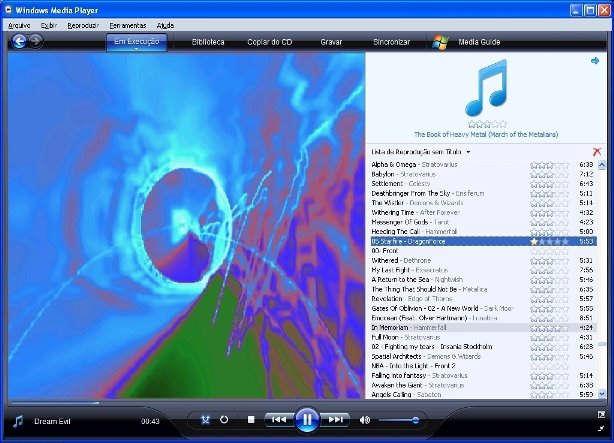Select Withered - Dethrone track
Viewport: 614px width, 443px height.
pyautogui.click(x=484, y=260)
